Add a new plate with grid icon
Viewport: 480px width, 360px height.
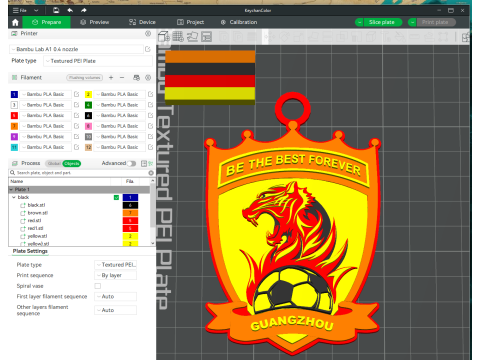click(178, 36)
